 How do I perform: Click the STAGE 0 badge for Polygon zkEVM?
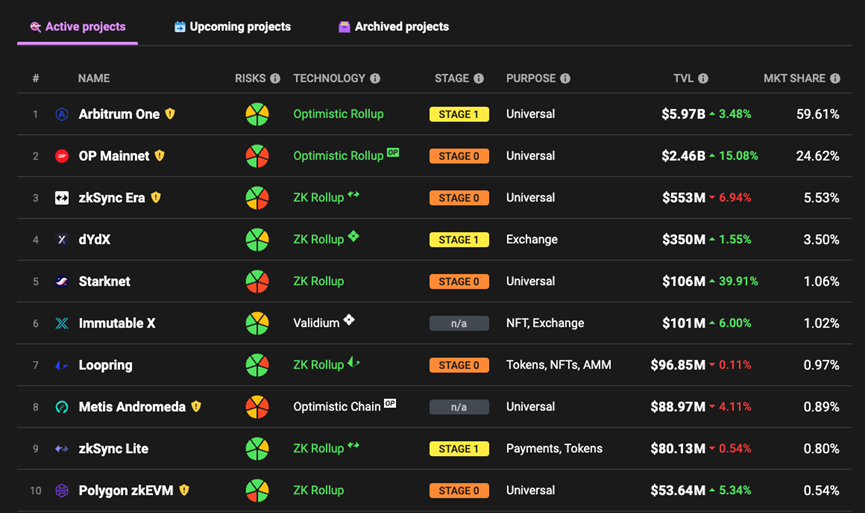click(459, 491)
